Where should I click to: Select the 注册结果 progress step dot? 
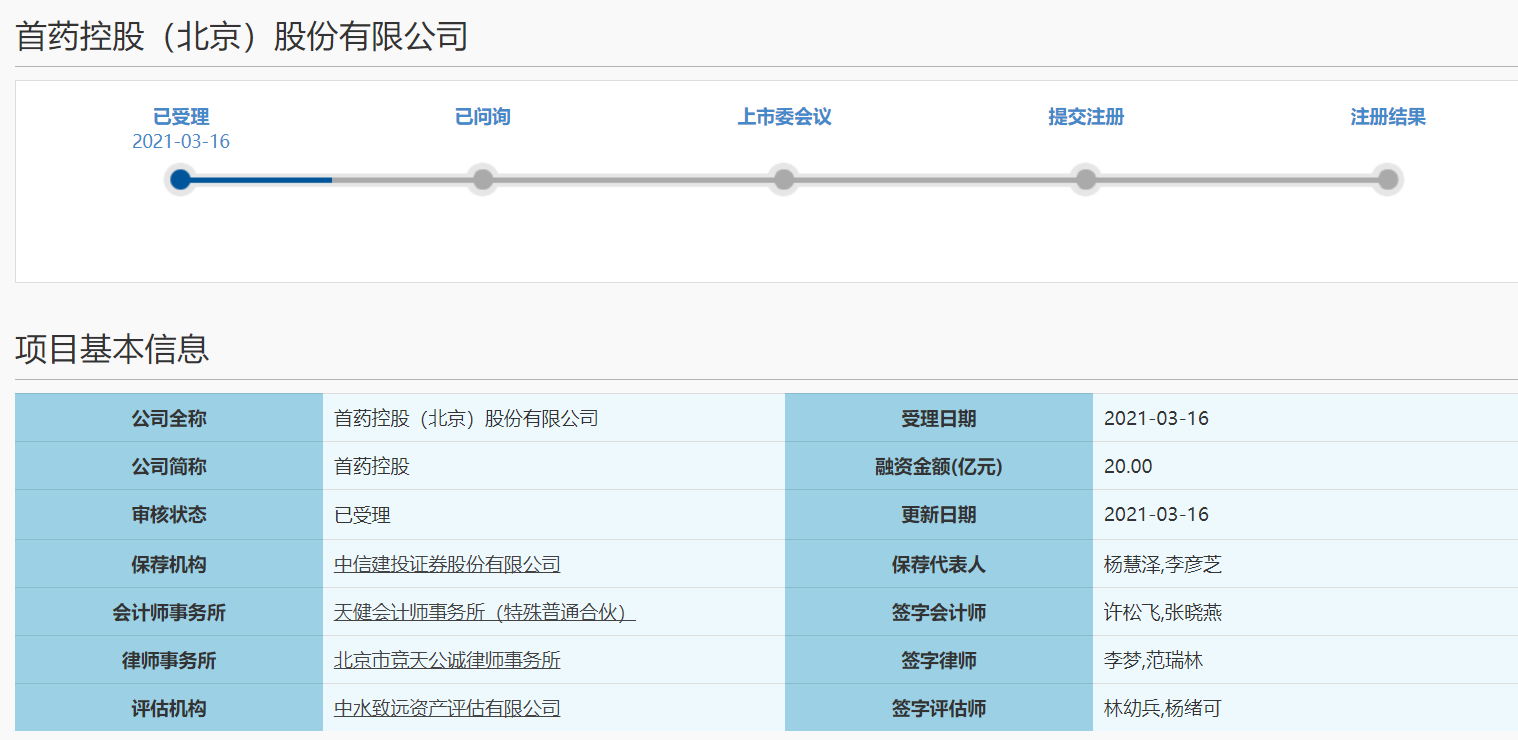coord(1388,179)
